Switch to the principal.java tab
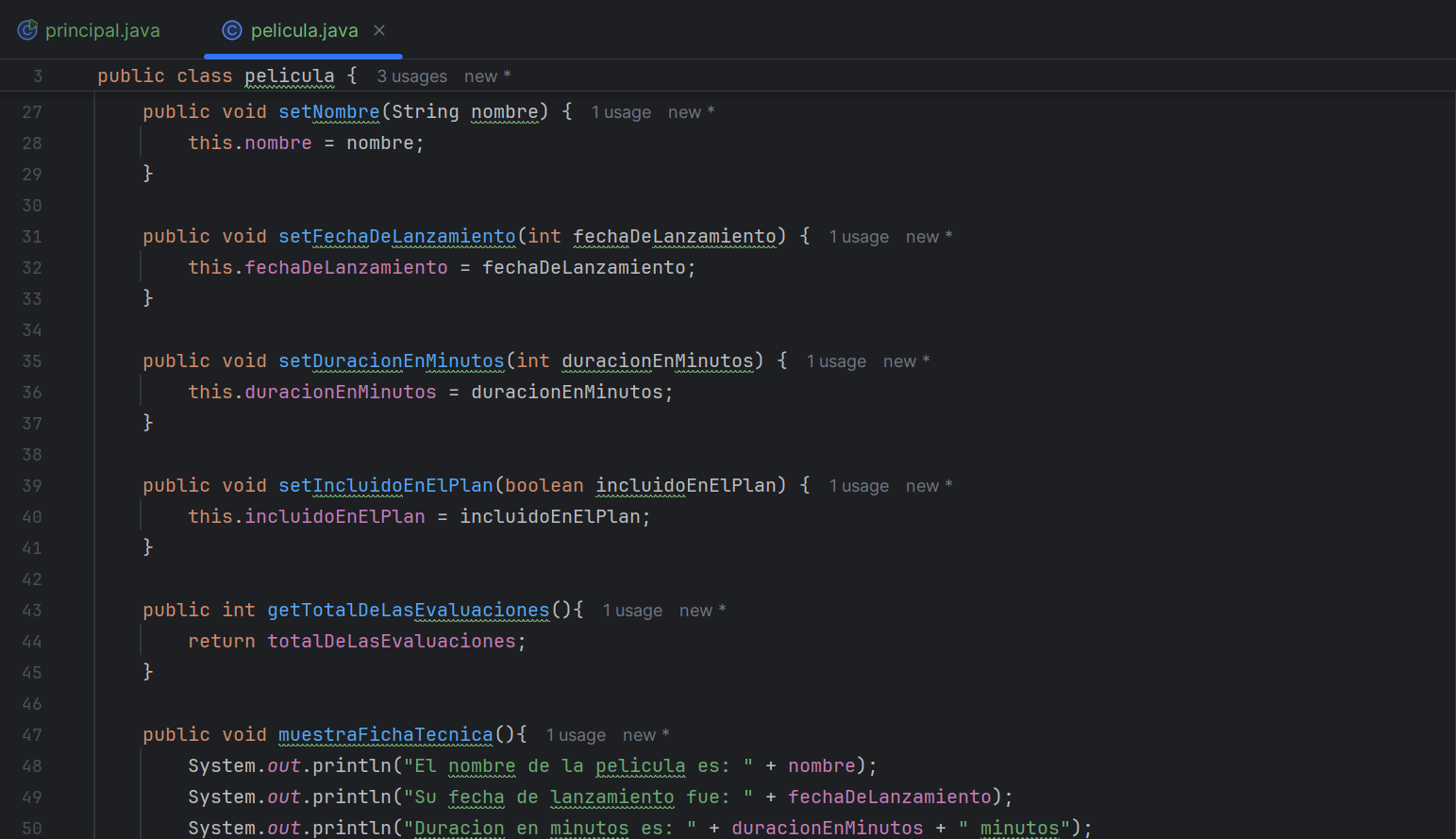This screenshot has height=839, width=1456. click(90, 30)
